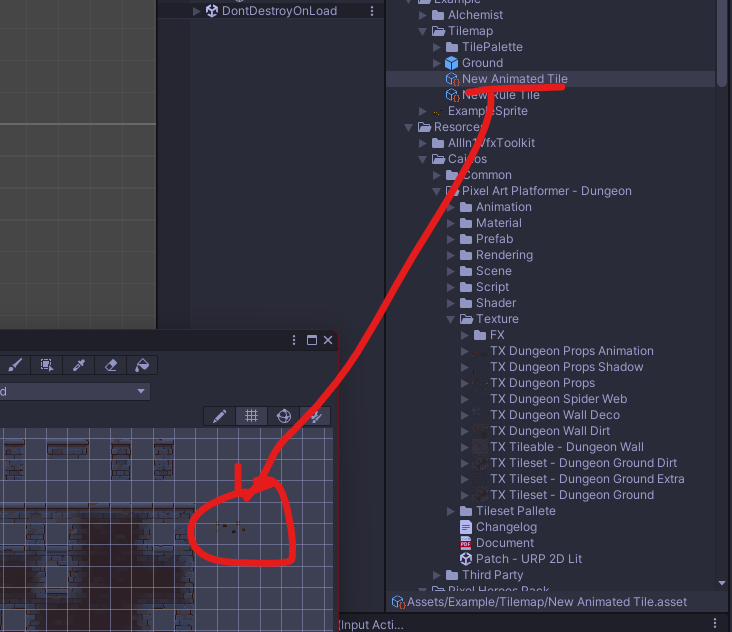Expand the Alchemist folder
The image size is (732, 632).
point(422,15)
